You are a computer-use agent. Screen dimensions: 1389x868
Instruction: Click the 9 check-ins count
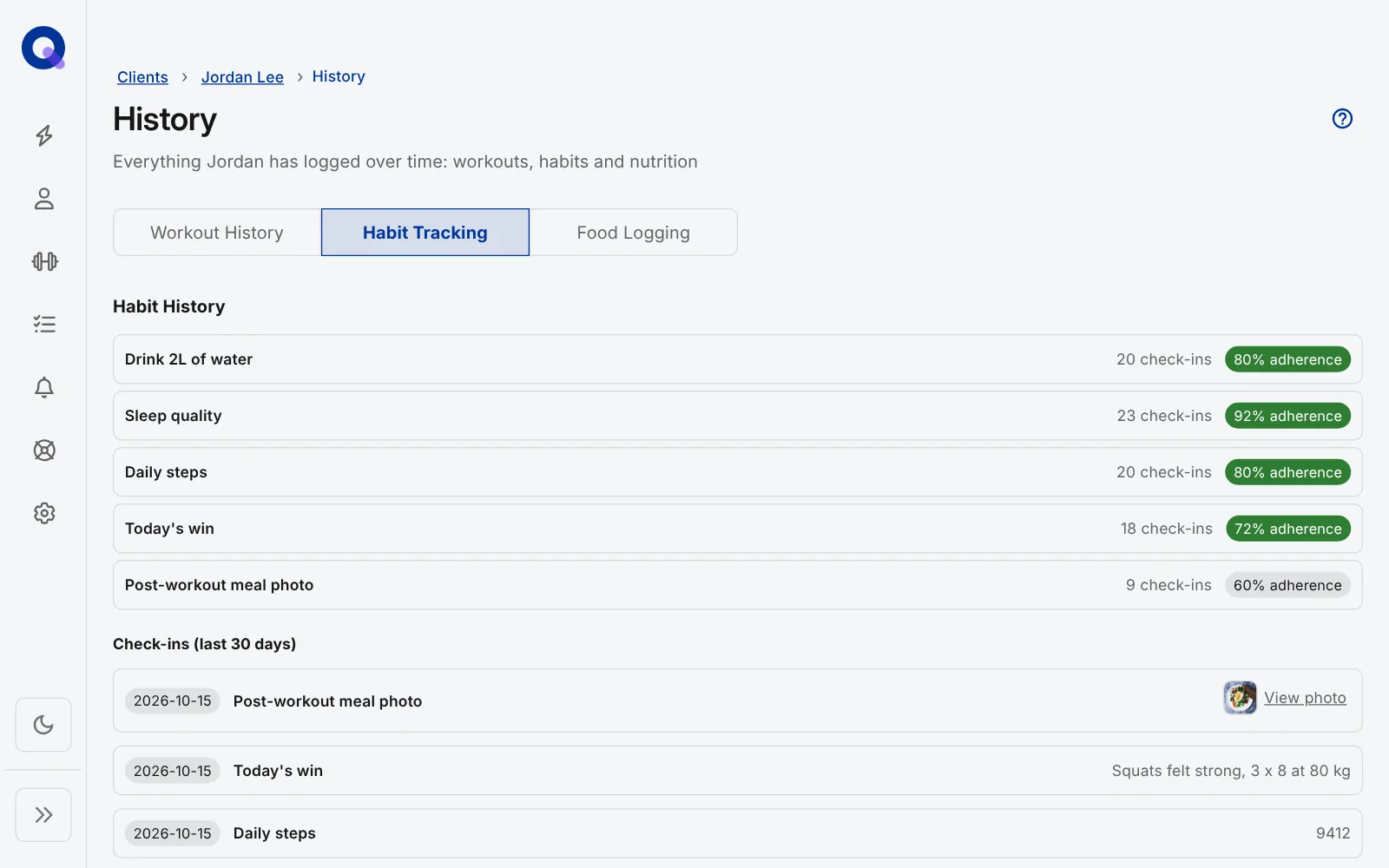1168,585
